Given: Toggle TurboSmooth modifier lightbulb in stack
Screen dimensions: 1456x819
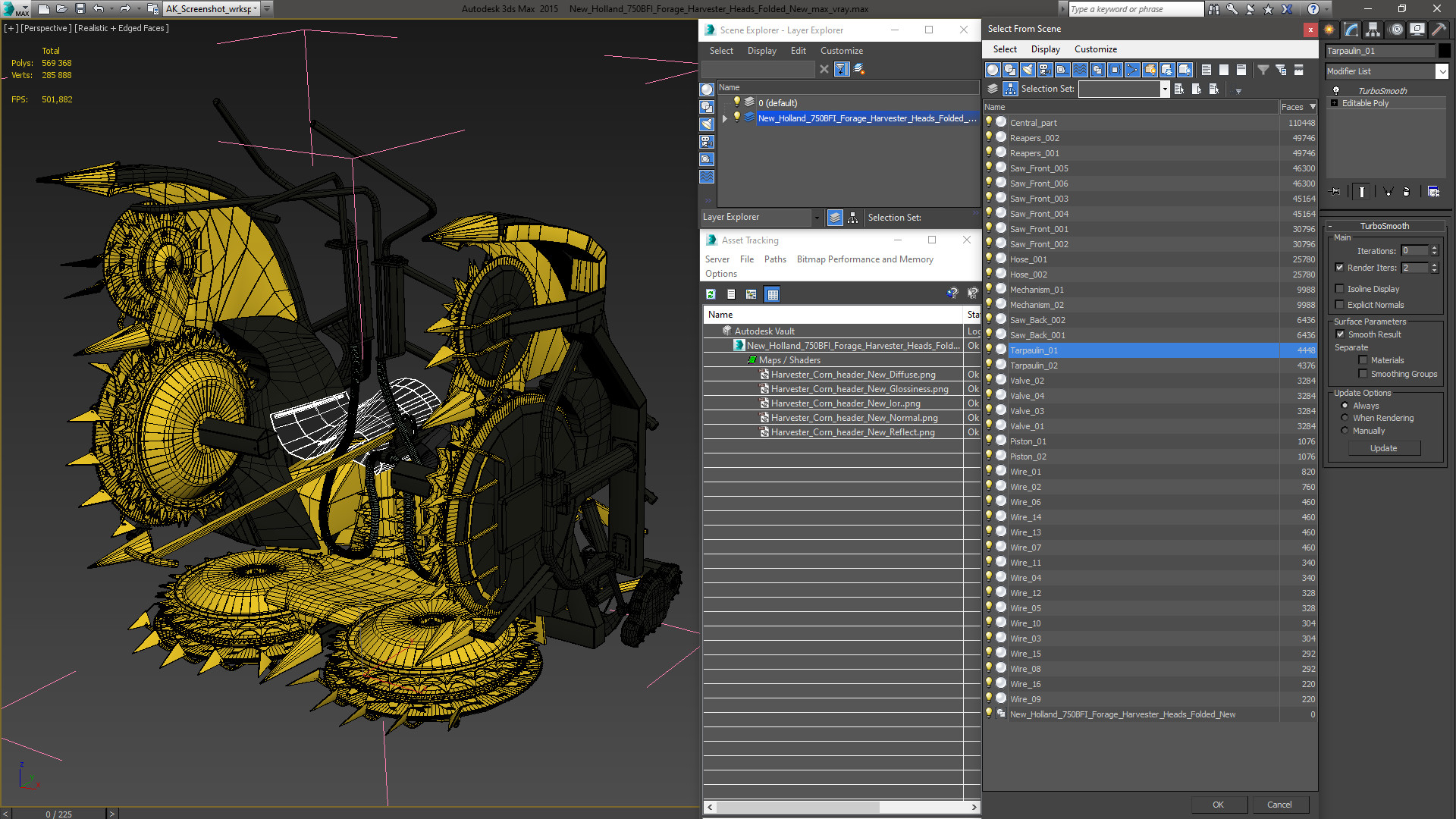Looking at the screenshot, I should [x=1335, y=90].
